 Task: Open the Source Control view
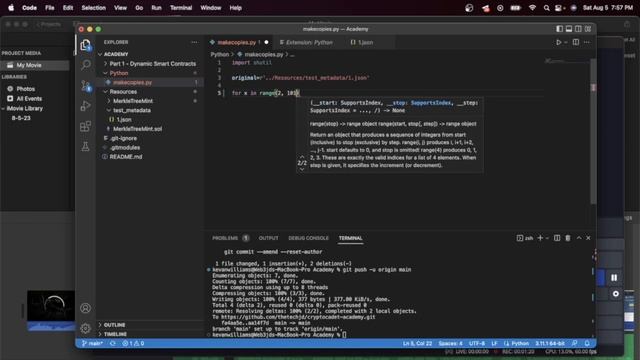(86, 85)
